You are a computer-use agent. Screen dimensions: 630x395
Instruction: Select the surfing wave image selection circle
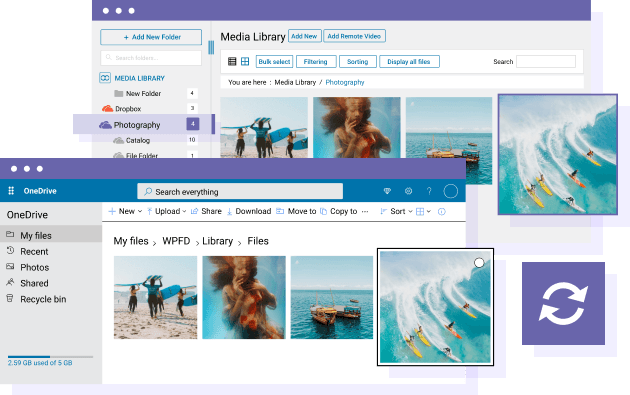coord(479,263)
